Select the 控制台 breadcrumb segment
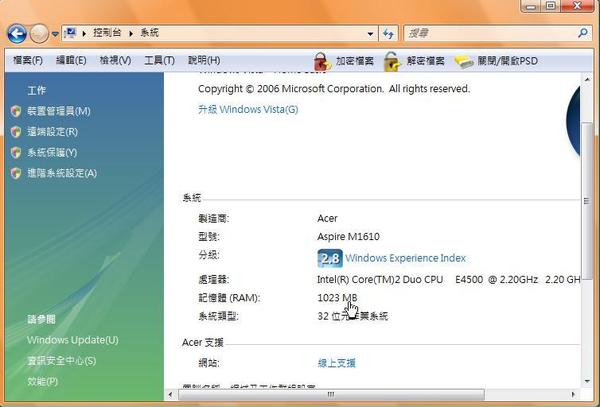Viewport: 600px width, 407px height. coord(107,33)
